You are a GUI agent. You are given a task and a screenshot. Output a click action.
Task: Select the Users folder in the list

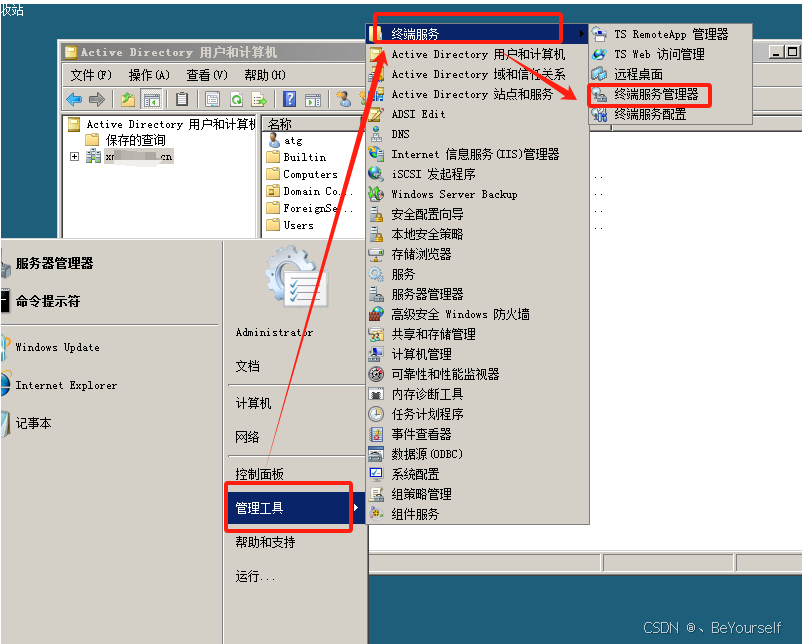coord(298,225)
